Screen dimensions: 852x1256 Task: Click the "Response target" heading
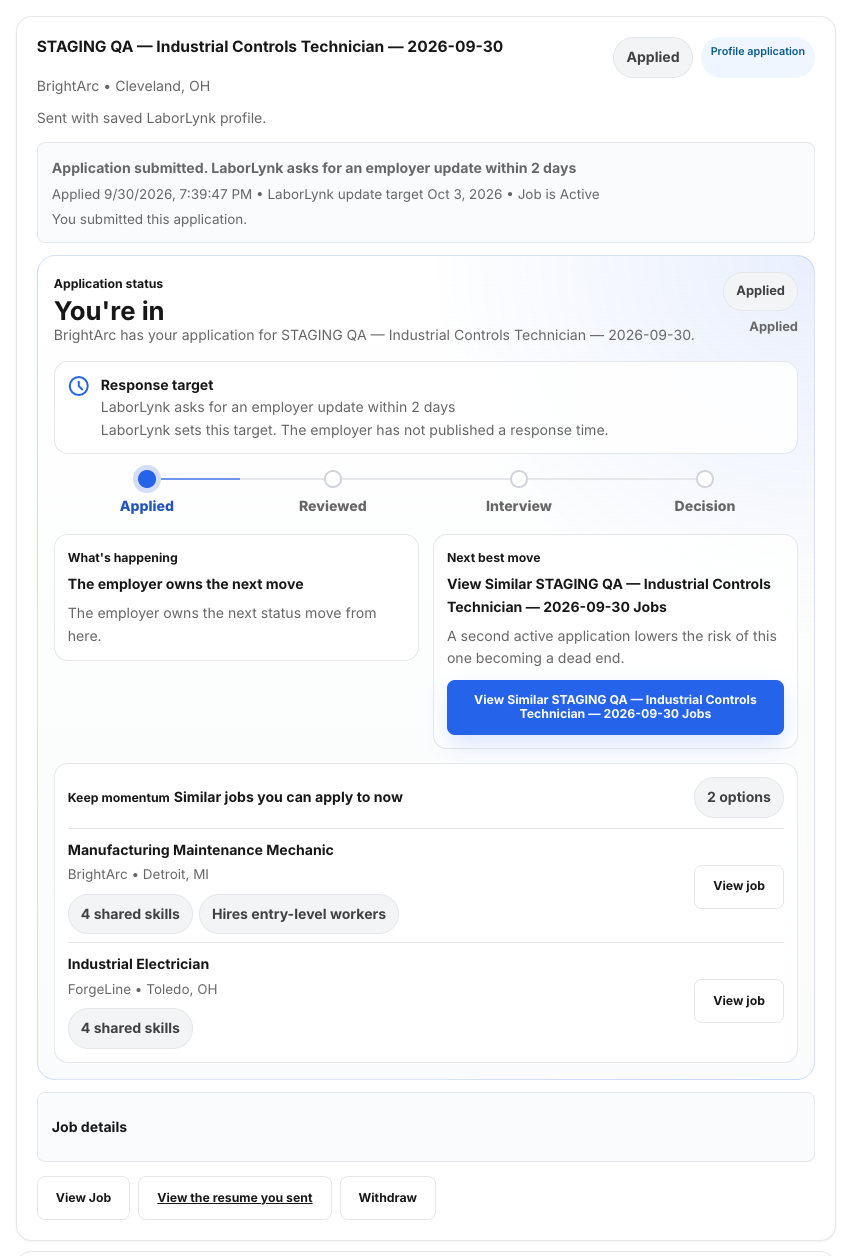coord(157,385)
